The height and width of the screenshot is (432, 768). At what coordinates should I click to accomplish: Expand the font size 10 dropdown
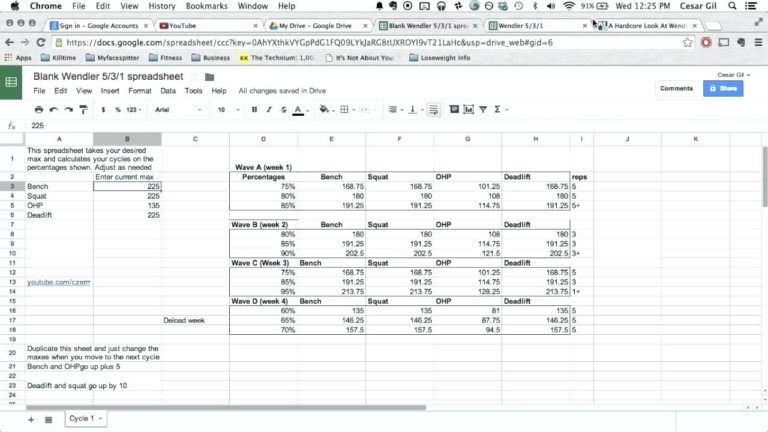228,110
